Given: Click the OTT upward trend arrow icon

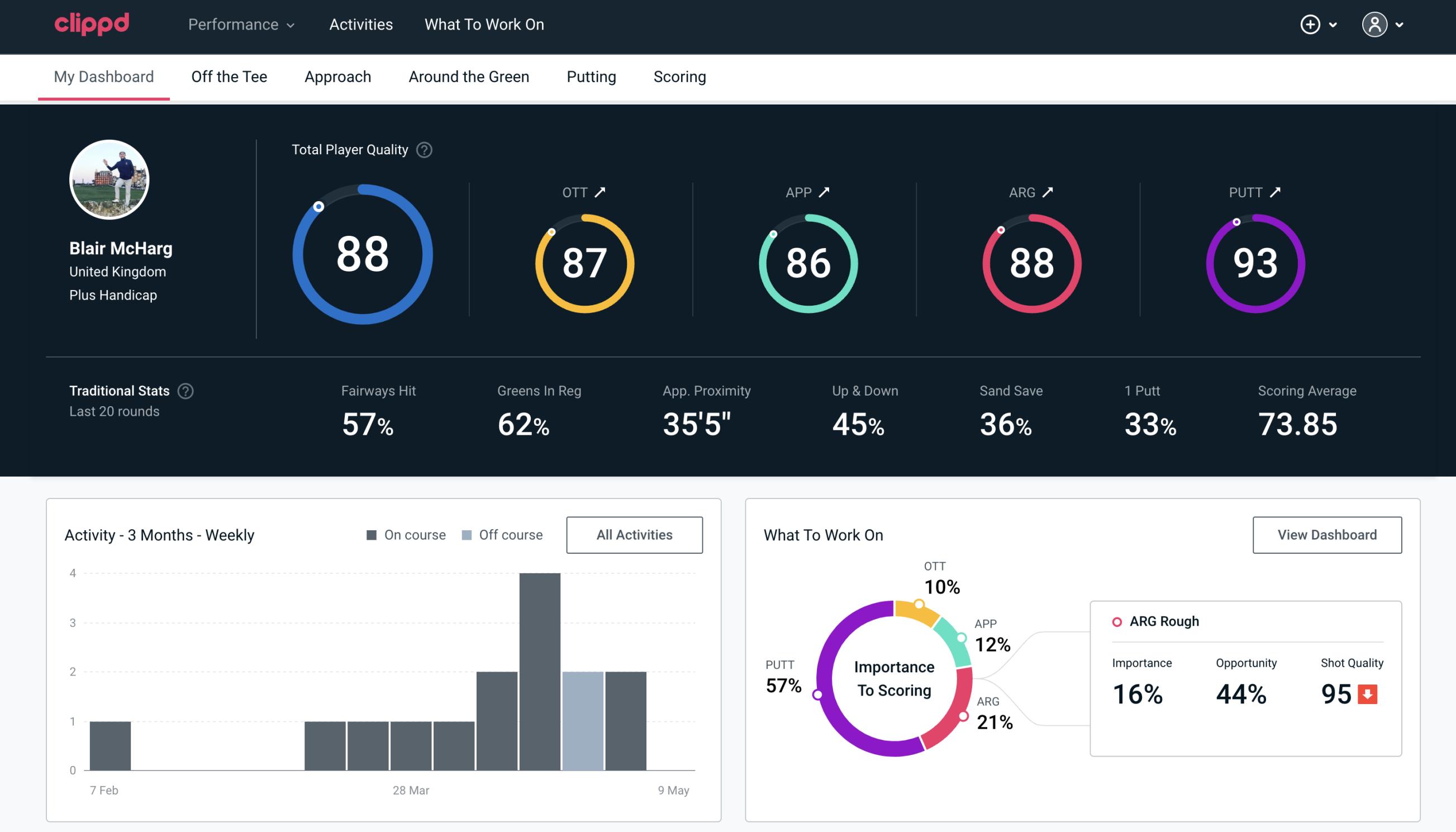Looking at the screenshot, I should click(600, 191).
